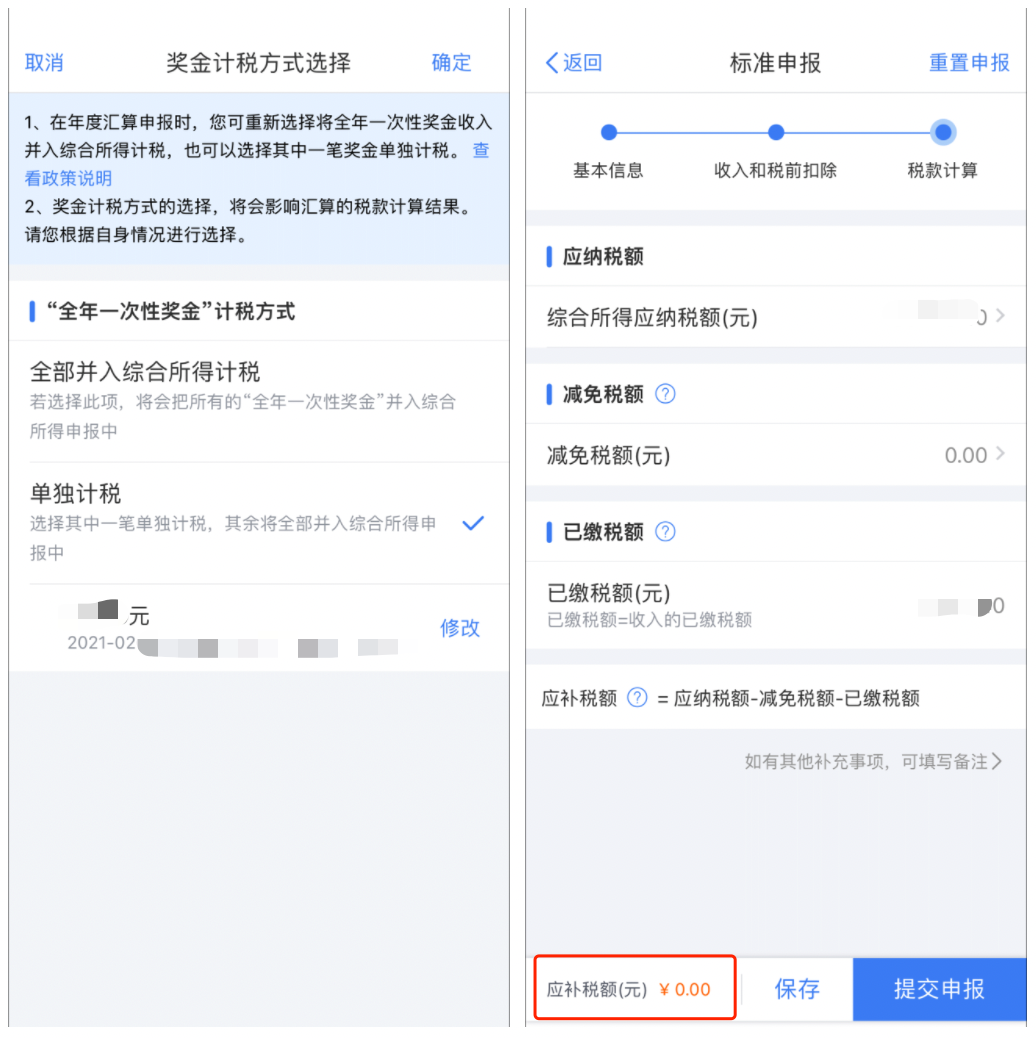The image size is (1036, 1038).
Task: Click the 税款计算 step dot
Action: (x=943, y=132)
